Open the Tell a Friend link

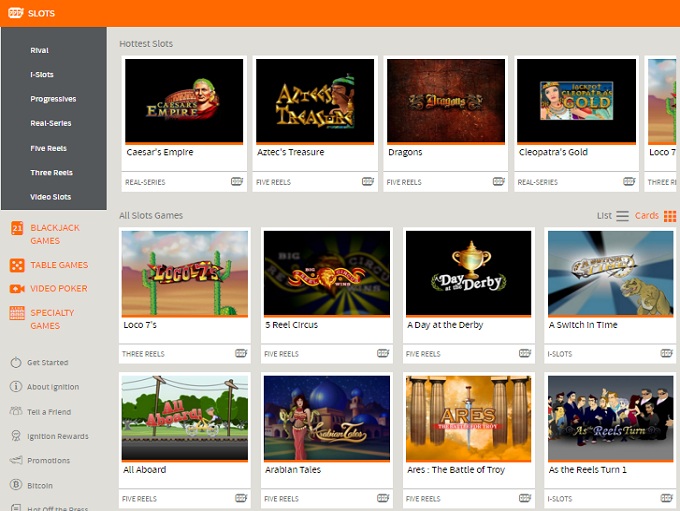pyautogui.click(x=49, y=411)
